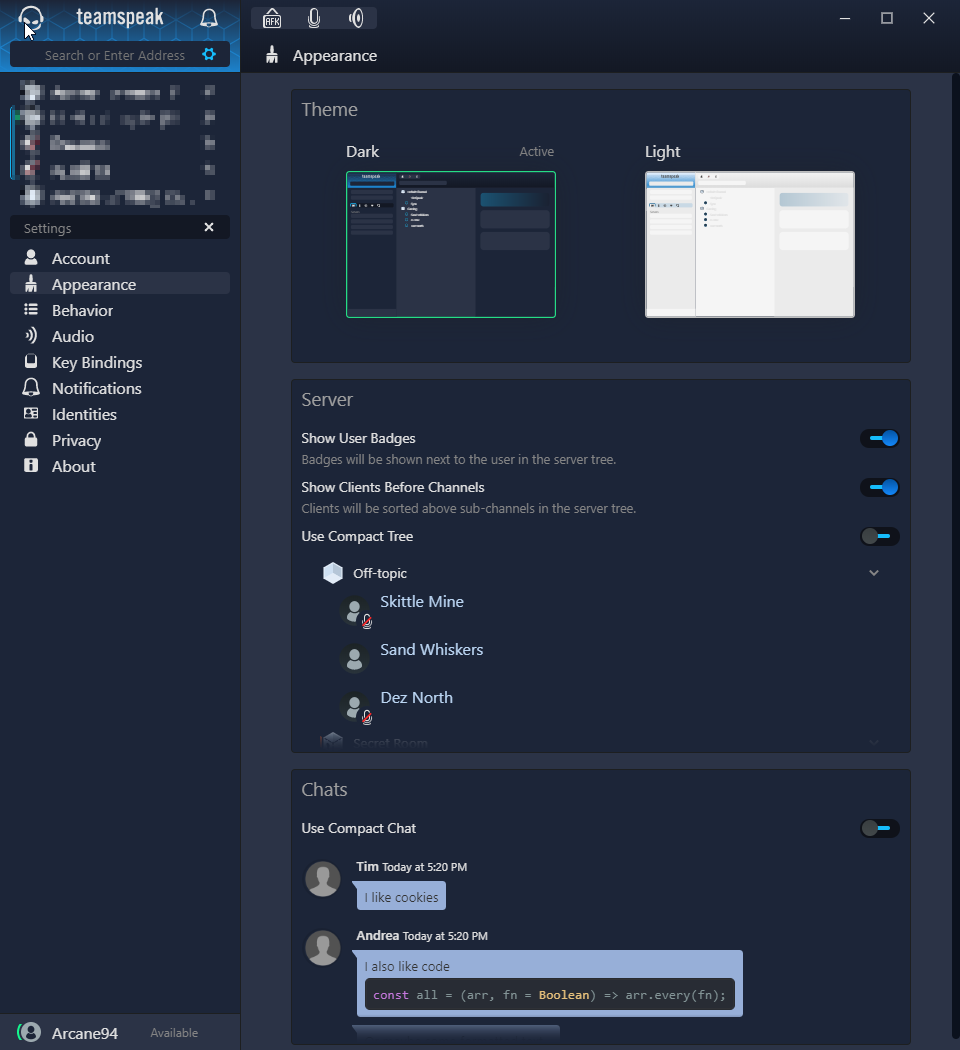Mute the microphone icon in toolbar
The image size is (960, 1050).
pyautogui.click(x=314, y=18)
